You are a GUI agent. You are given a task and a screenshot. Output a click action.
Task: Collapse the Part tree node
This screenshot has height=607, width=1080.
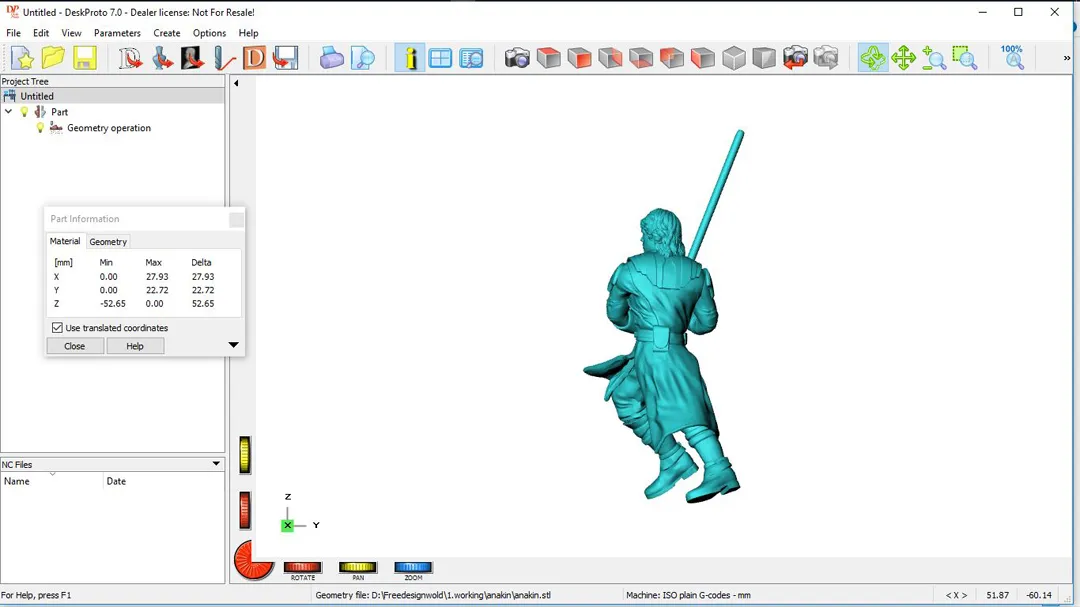(x=8, y=112)
